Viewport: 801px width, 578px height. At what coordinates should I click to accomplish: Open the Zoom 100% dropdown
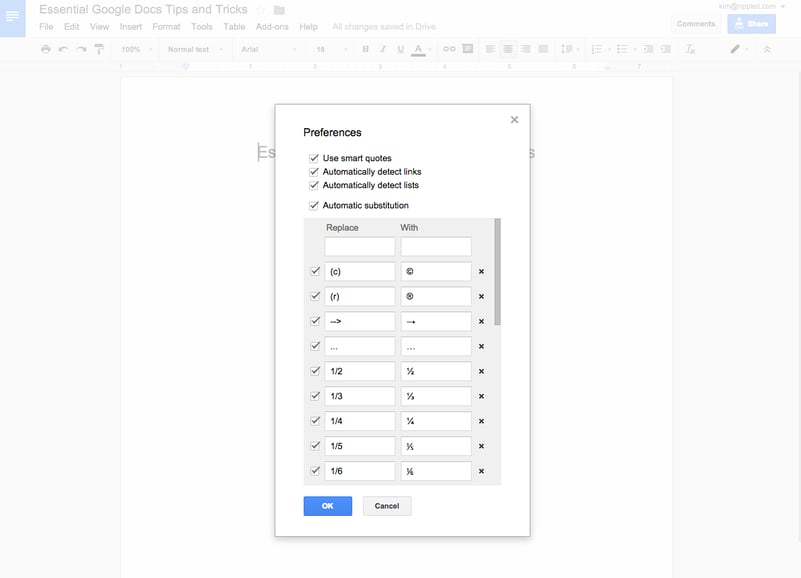(137, 50)
